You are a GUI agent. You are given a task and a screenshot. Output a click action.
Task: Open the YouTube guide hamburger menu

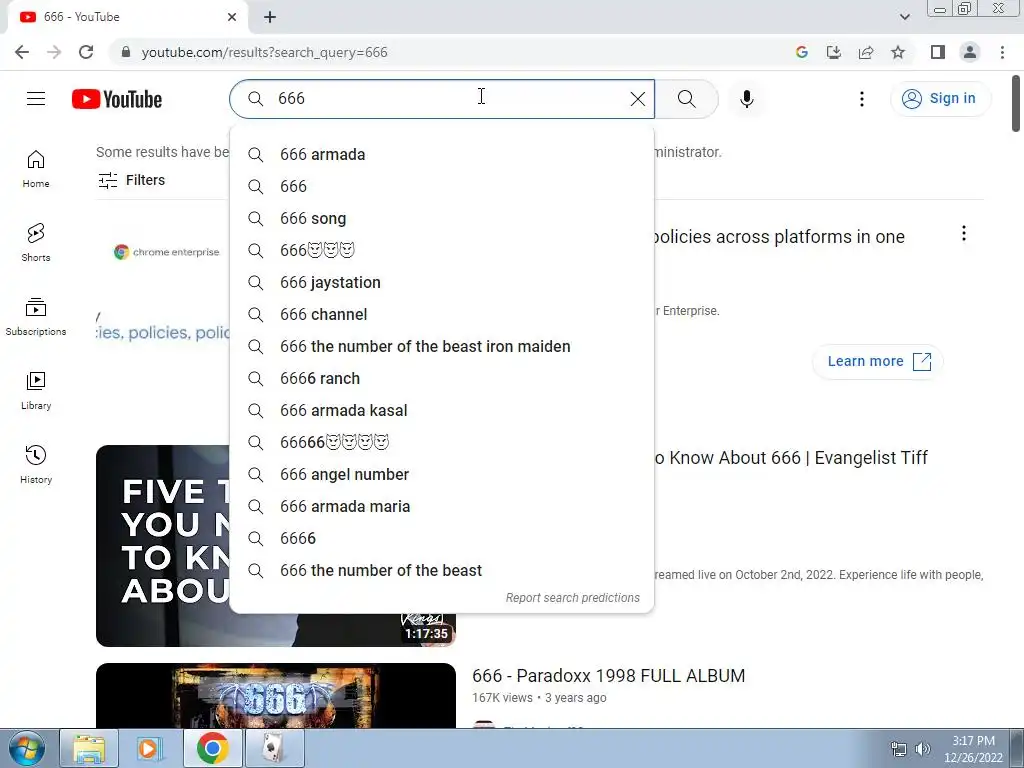(36, 99)
